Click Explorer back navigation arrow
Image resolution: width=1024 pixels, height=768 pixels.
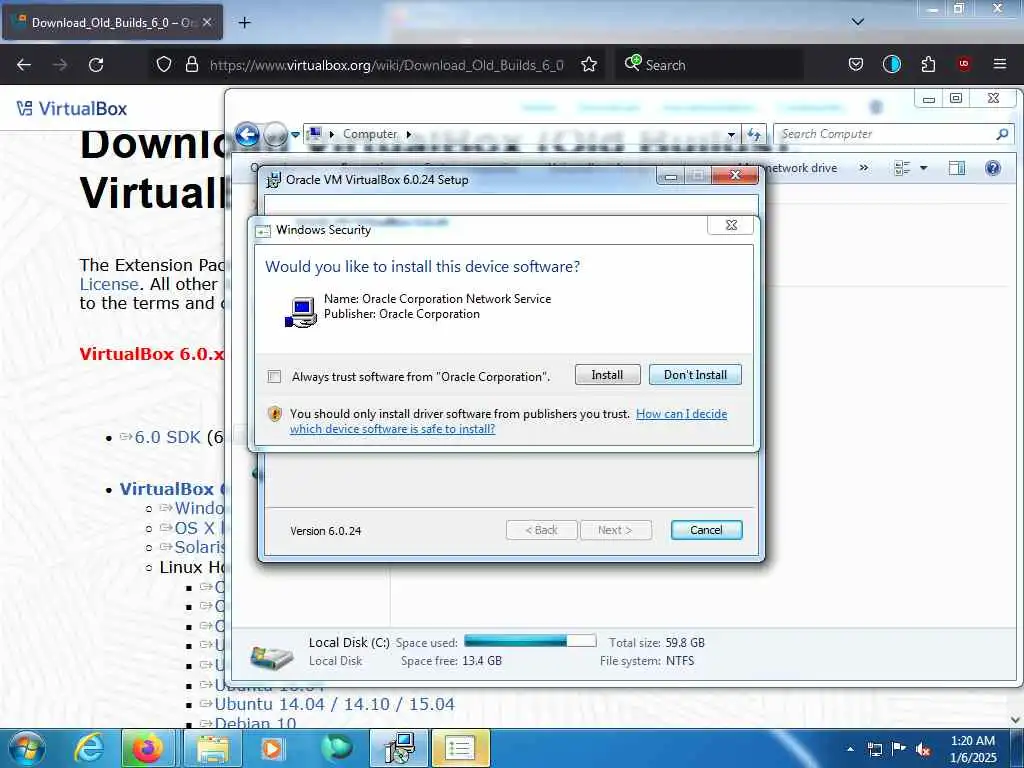[247, 135]
